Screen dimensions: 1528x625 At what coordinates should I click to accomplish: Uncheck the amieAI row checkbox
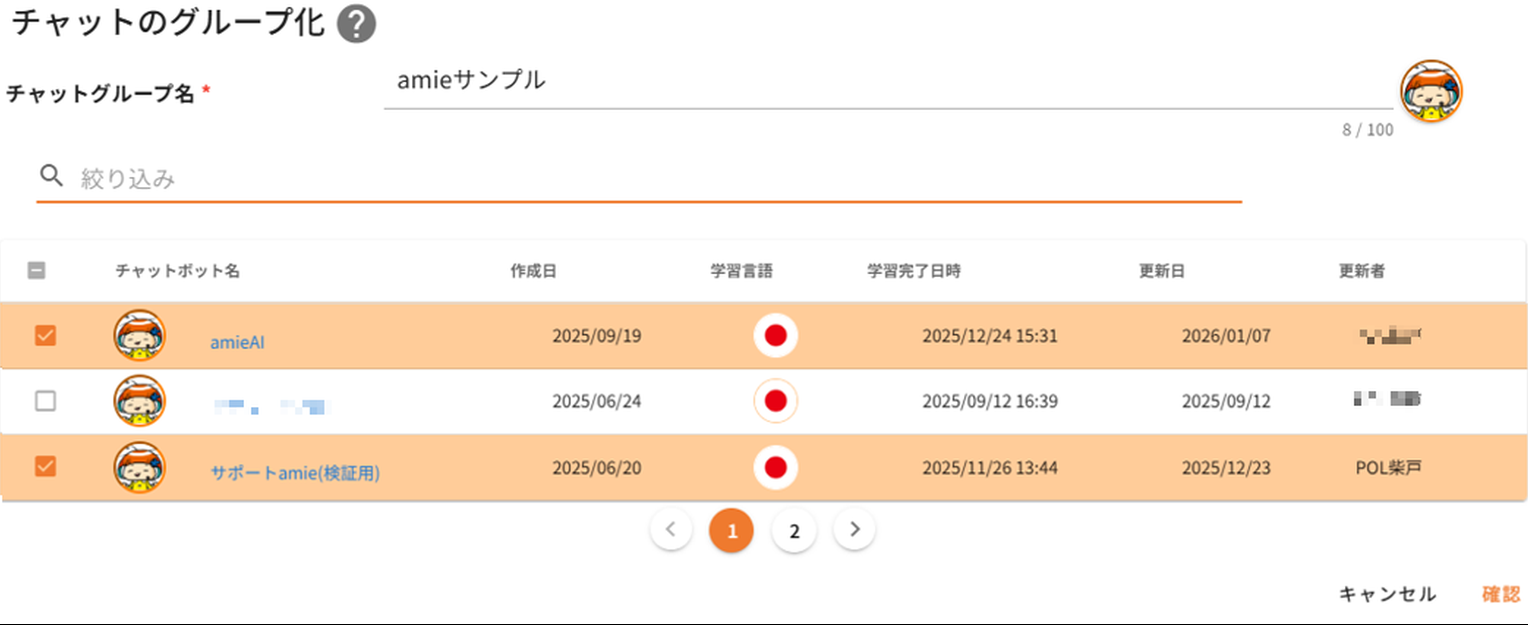pos(46,336)
